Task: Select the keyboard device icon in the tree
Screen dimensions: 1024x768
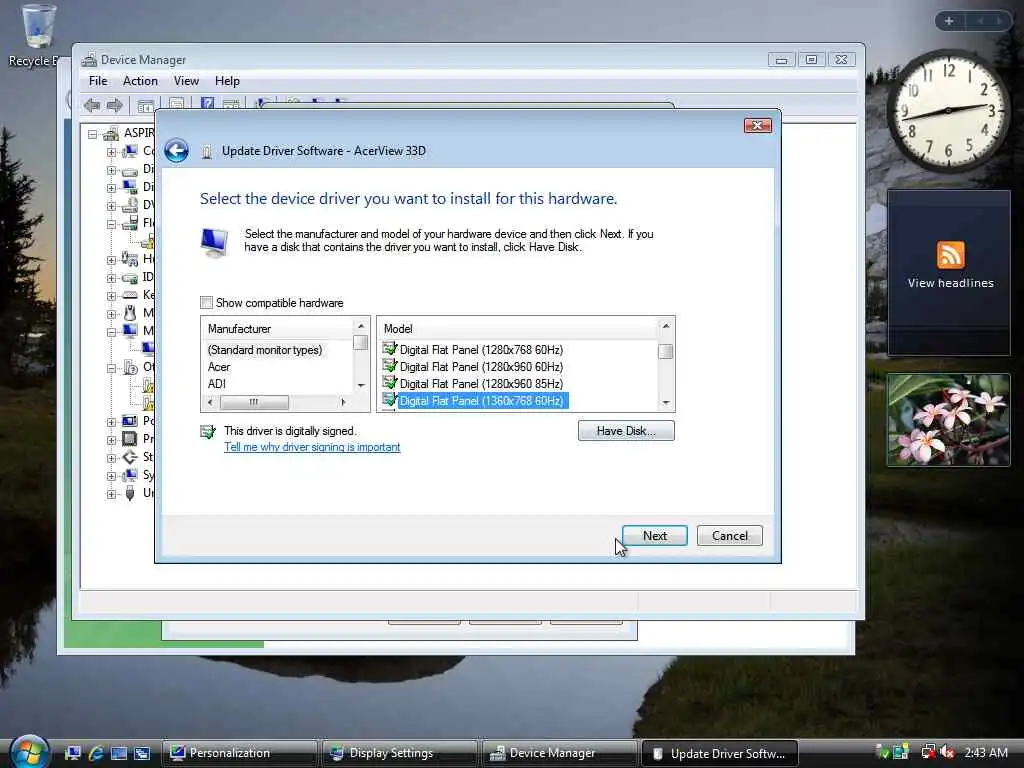Action: tap(130, 295)
